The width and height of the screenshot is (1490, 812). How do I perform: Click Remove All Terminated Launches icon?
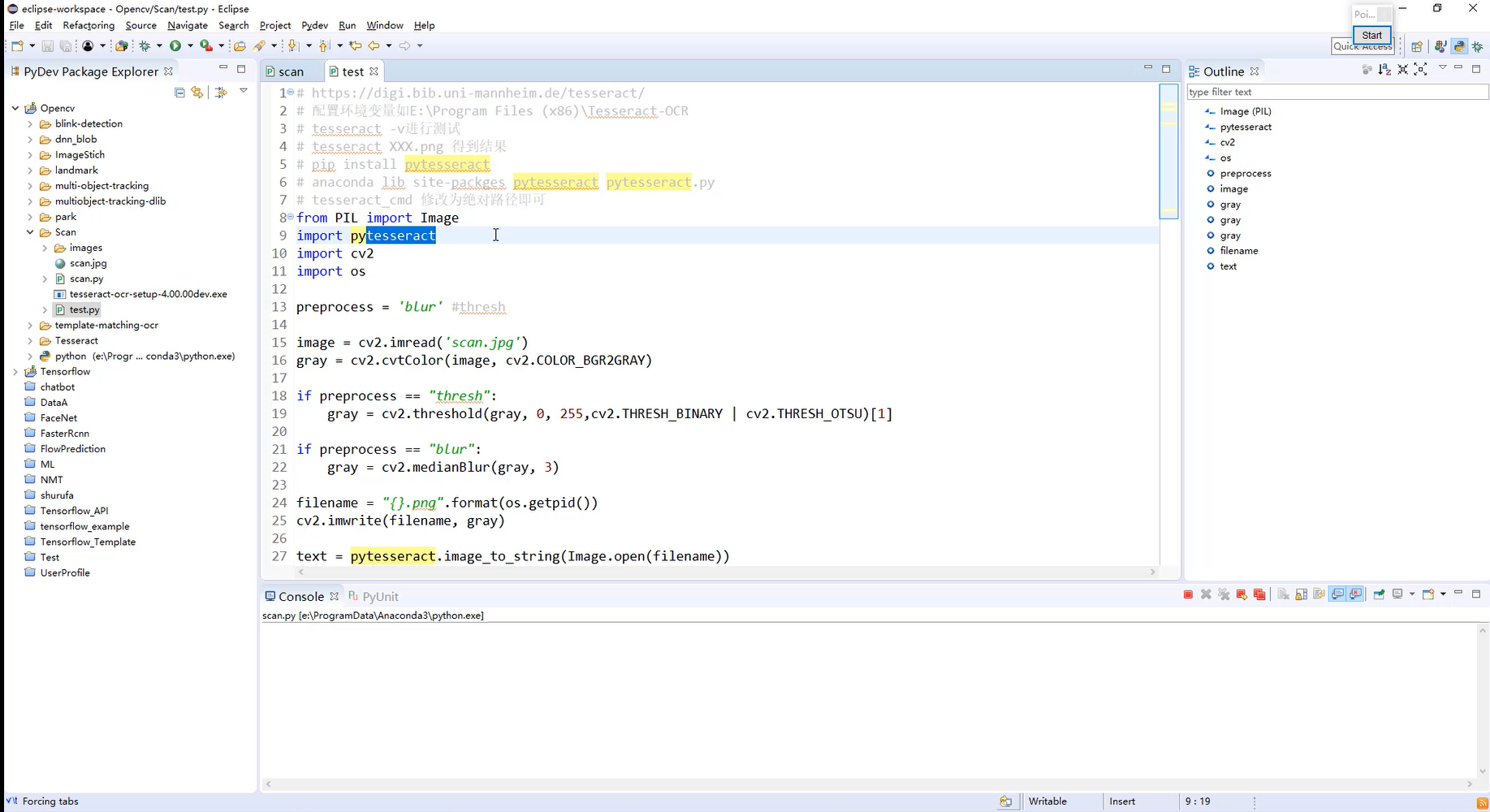pyautogui.click(x=1224, y=594)
